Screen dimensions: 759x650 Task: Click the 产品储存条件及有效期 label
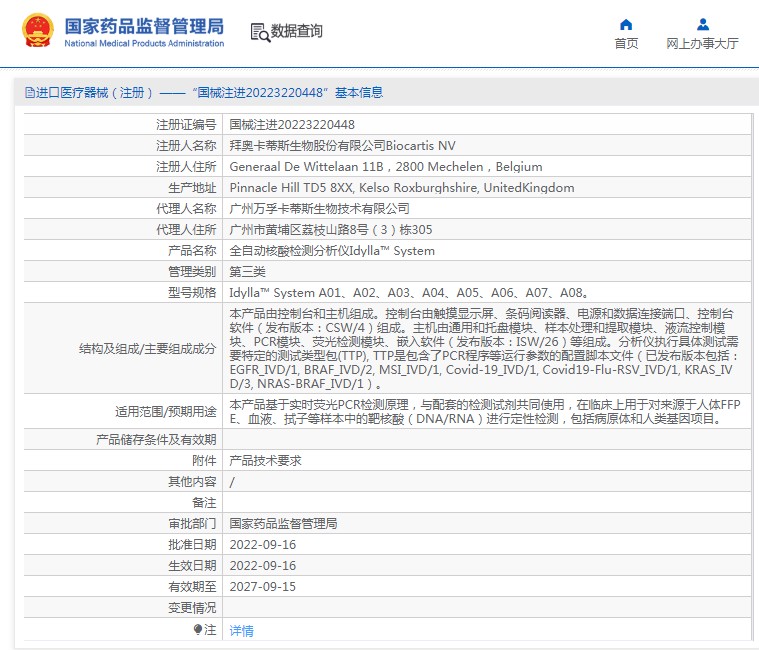tap(156, 439)
